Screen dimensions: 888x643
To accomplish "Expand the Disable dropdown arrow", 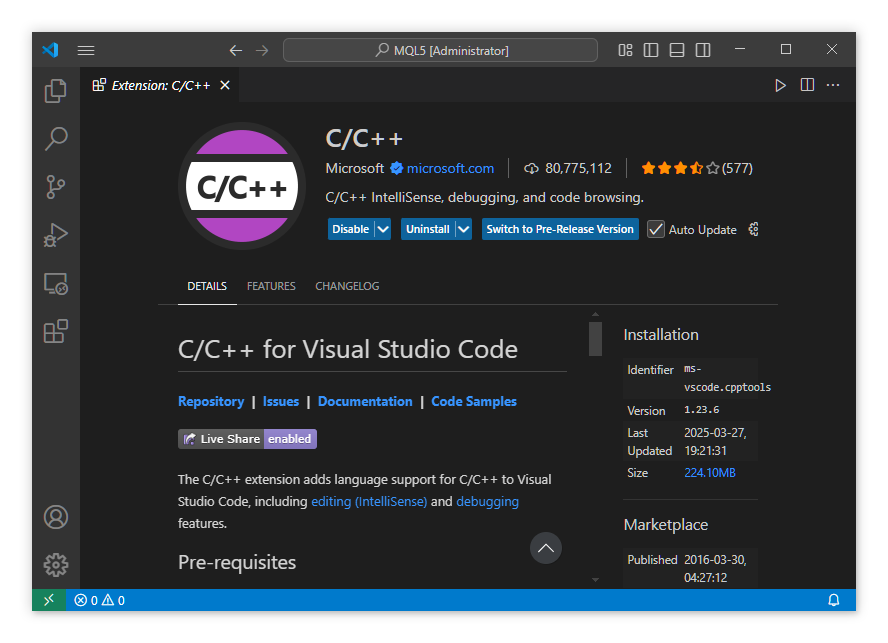I will 383,229.
